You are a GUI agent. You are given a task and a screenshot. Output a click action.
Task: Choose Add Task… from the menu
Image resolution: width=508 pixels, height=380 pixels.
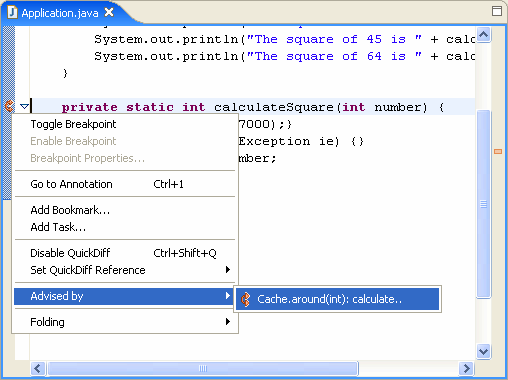click(x=125, y=227)
